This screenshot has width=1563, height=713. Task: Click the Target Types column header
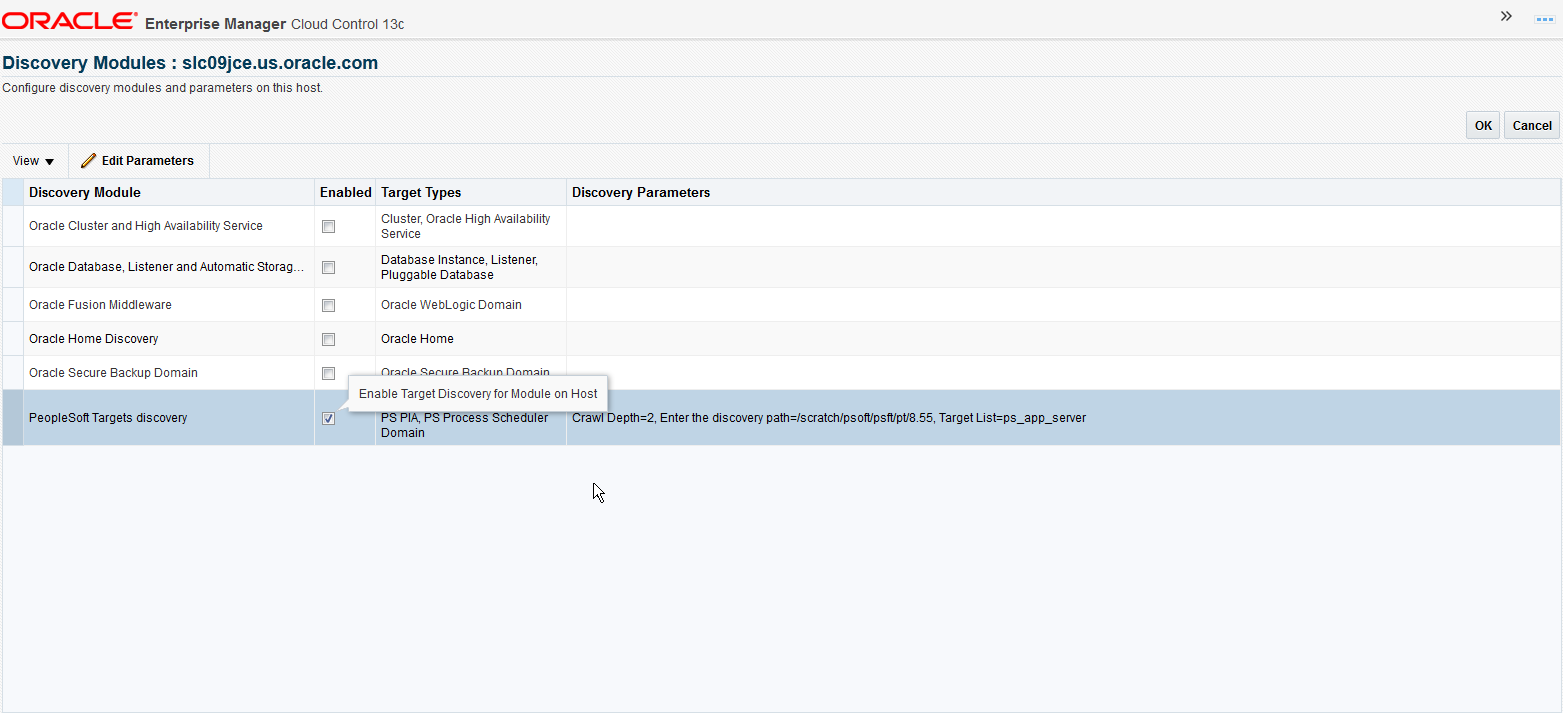click(471, 192)
